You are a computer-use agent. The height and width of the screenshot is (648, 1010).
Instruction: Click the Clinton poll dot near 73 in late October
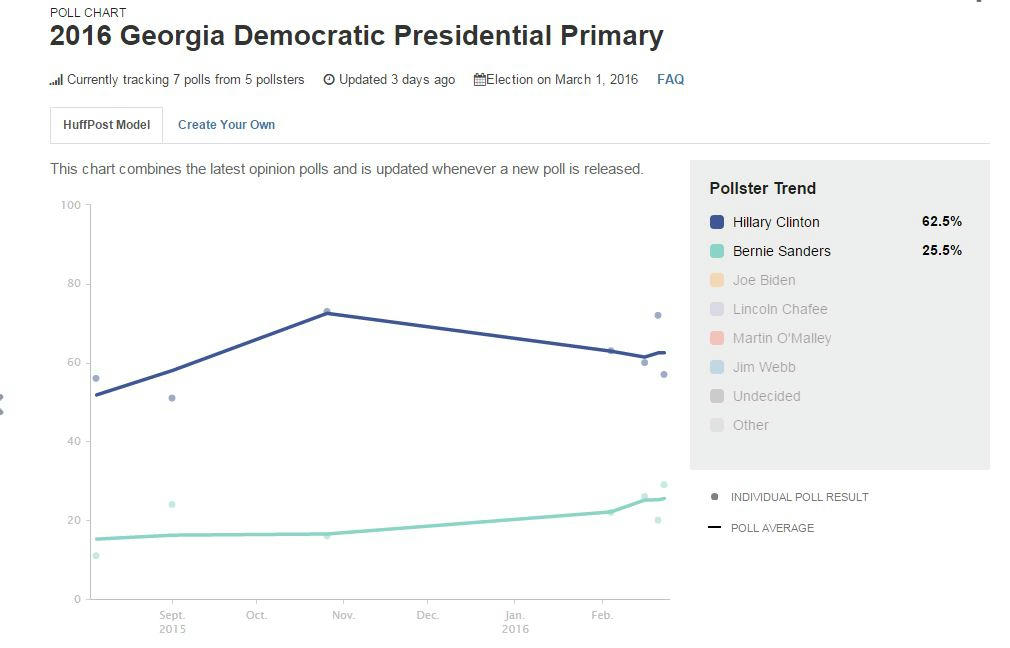click(x=327, y=312)
